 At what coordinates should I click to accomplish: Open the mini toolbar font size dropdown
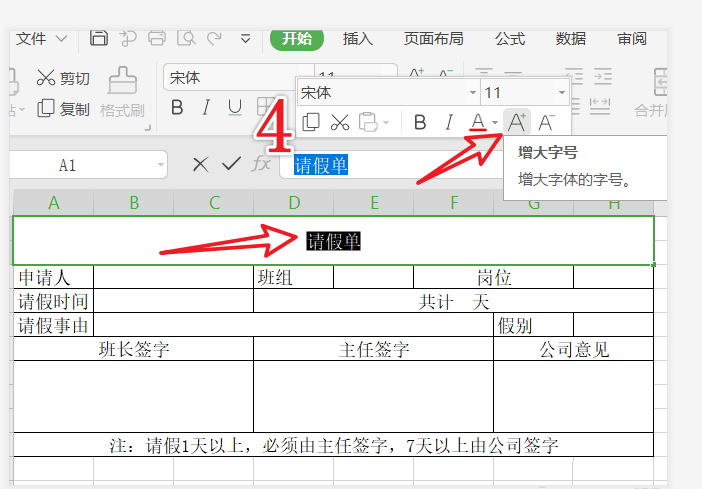click(561, 93)
